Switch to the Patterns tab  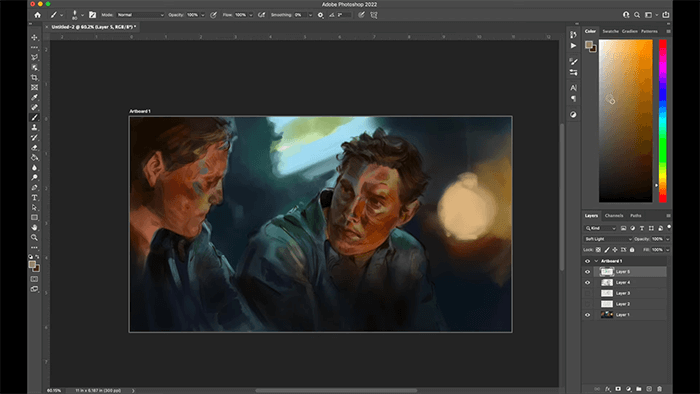[649, 31]
